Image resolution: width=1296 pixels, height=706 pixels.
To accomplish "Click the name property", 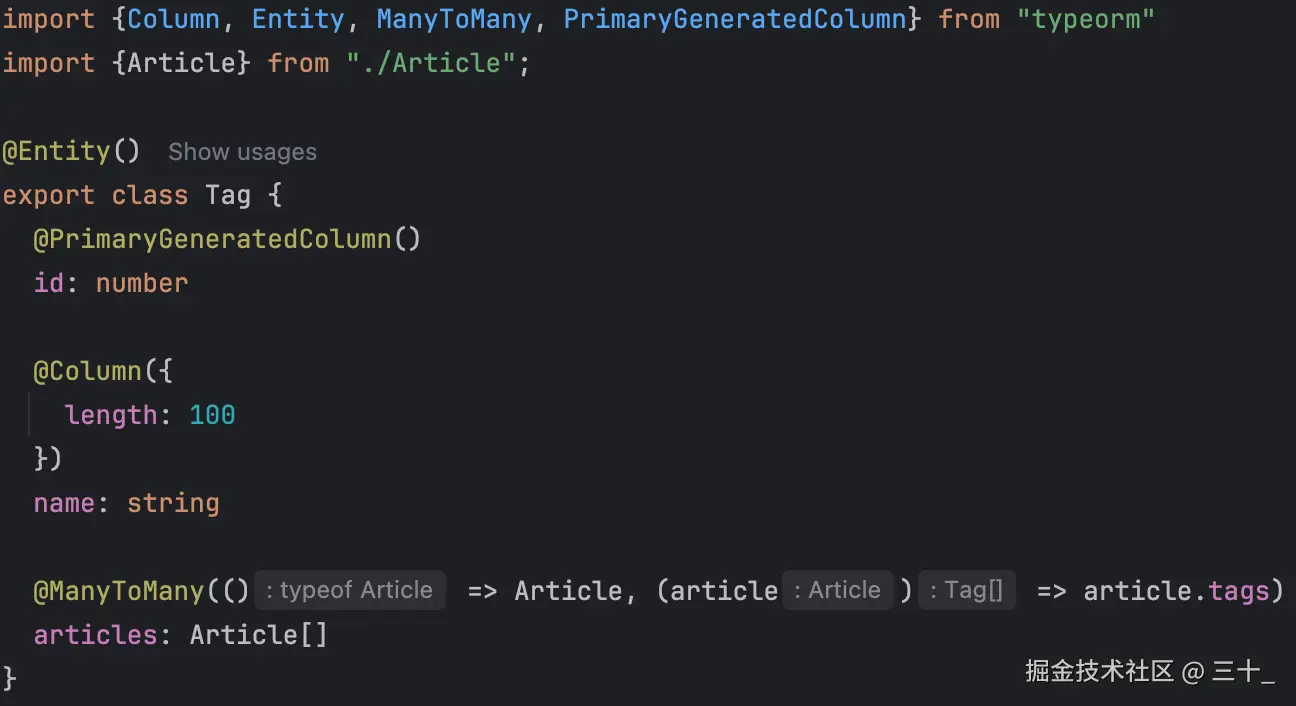I will pyautogui.click(x=64, y=503).
